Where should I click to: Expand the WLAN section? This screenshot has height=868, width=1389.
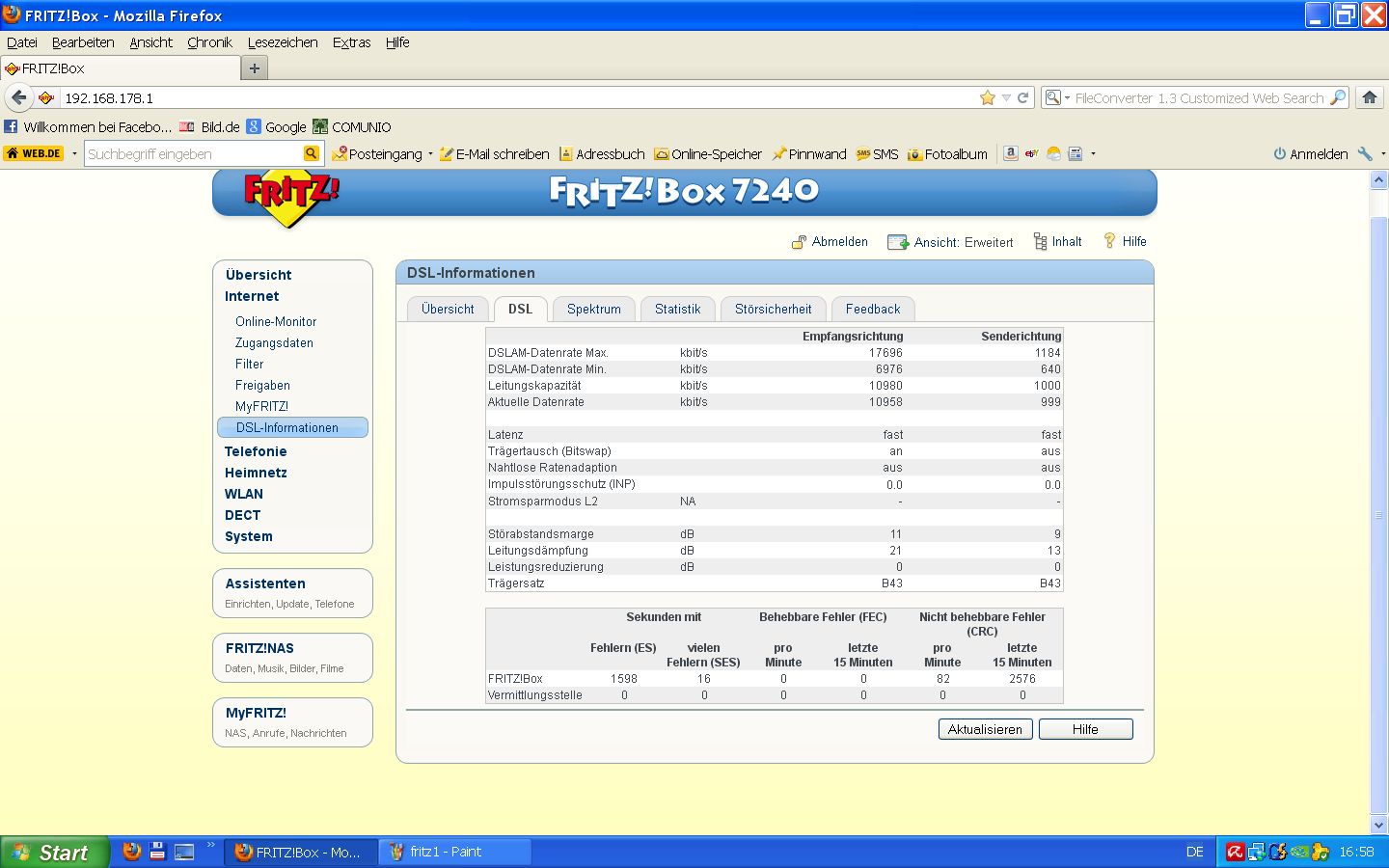point(243,494)
